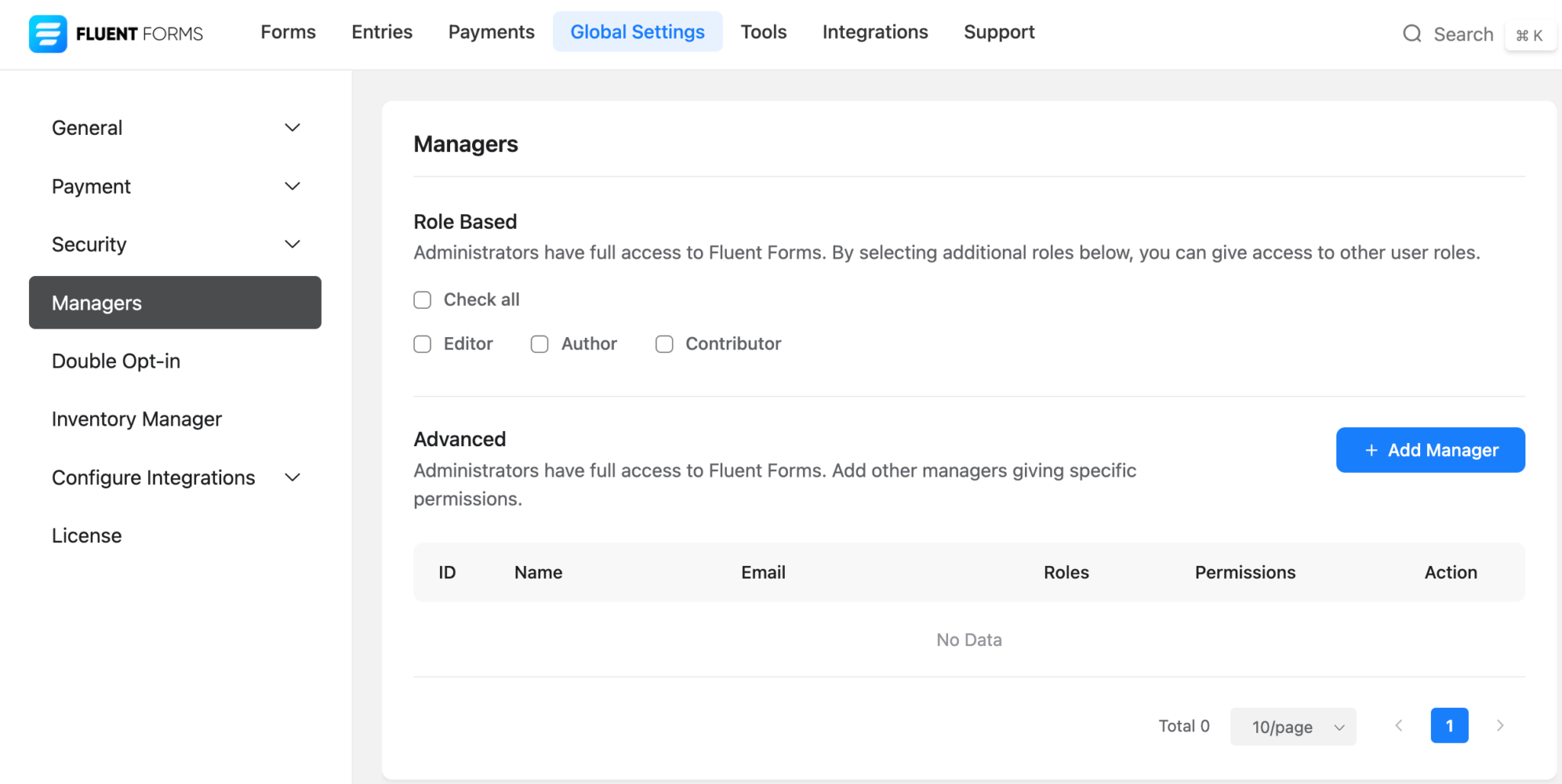Viewport: 1562px width, 784px height.
Task: Go to next page using right arrow
Action: [x=1499, y=725]
